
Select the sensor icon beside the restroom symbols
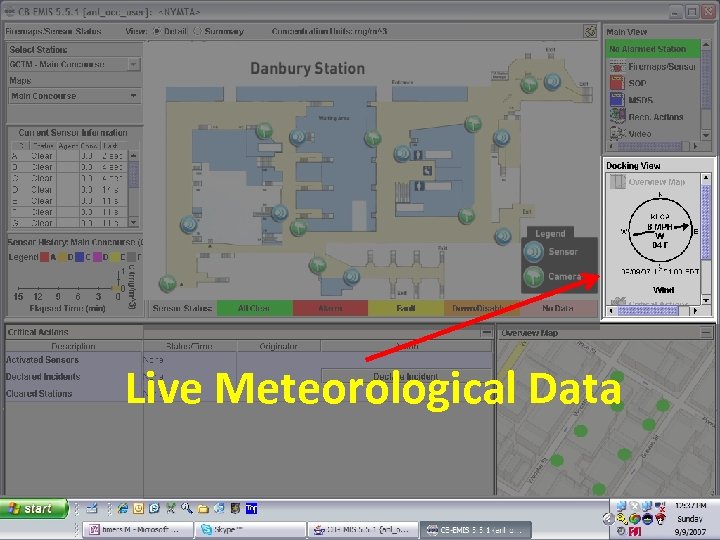[402, 153]
